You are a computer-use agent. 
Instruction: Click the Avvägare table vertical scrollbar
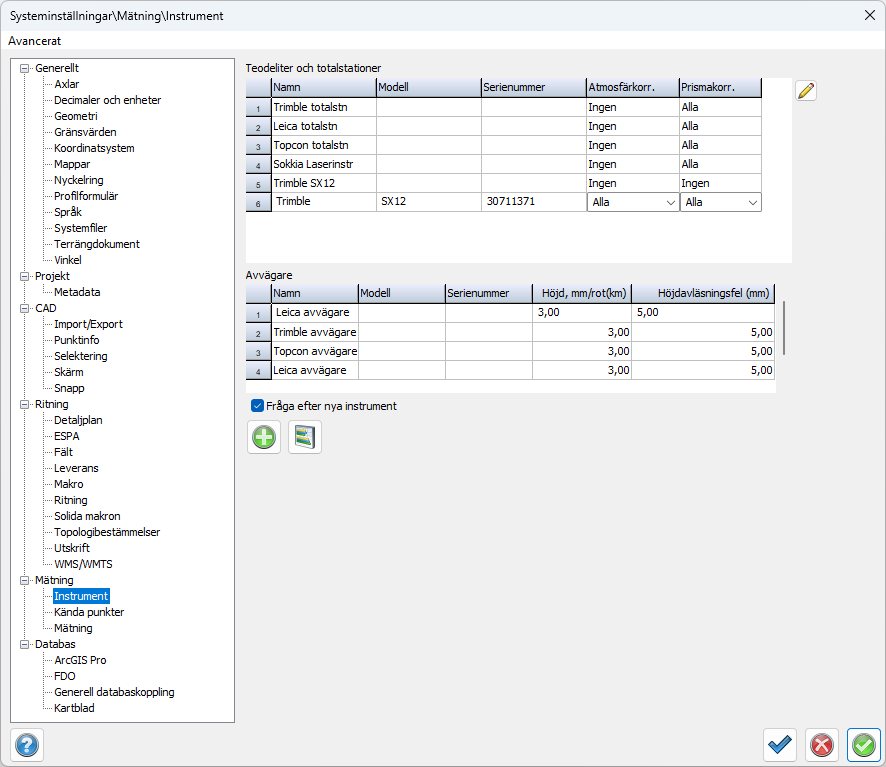[784, 330]
